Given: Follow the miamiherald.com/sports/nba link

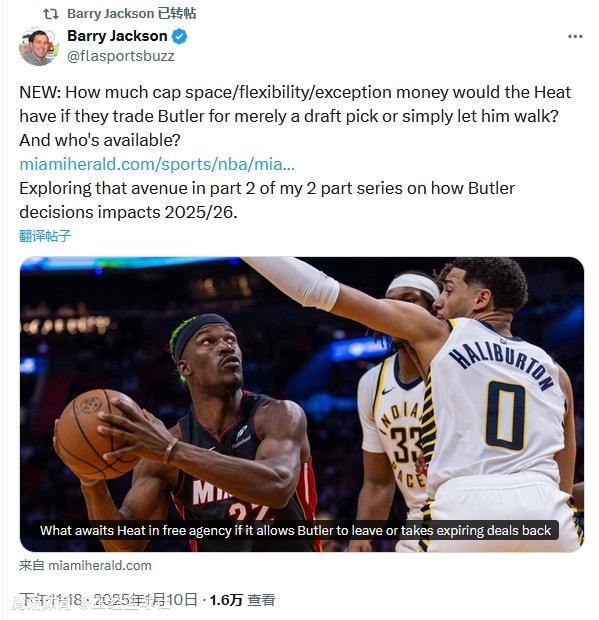Looking at the screenshot, I should [157, 164].
